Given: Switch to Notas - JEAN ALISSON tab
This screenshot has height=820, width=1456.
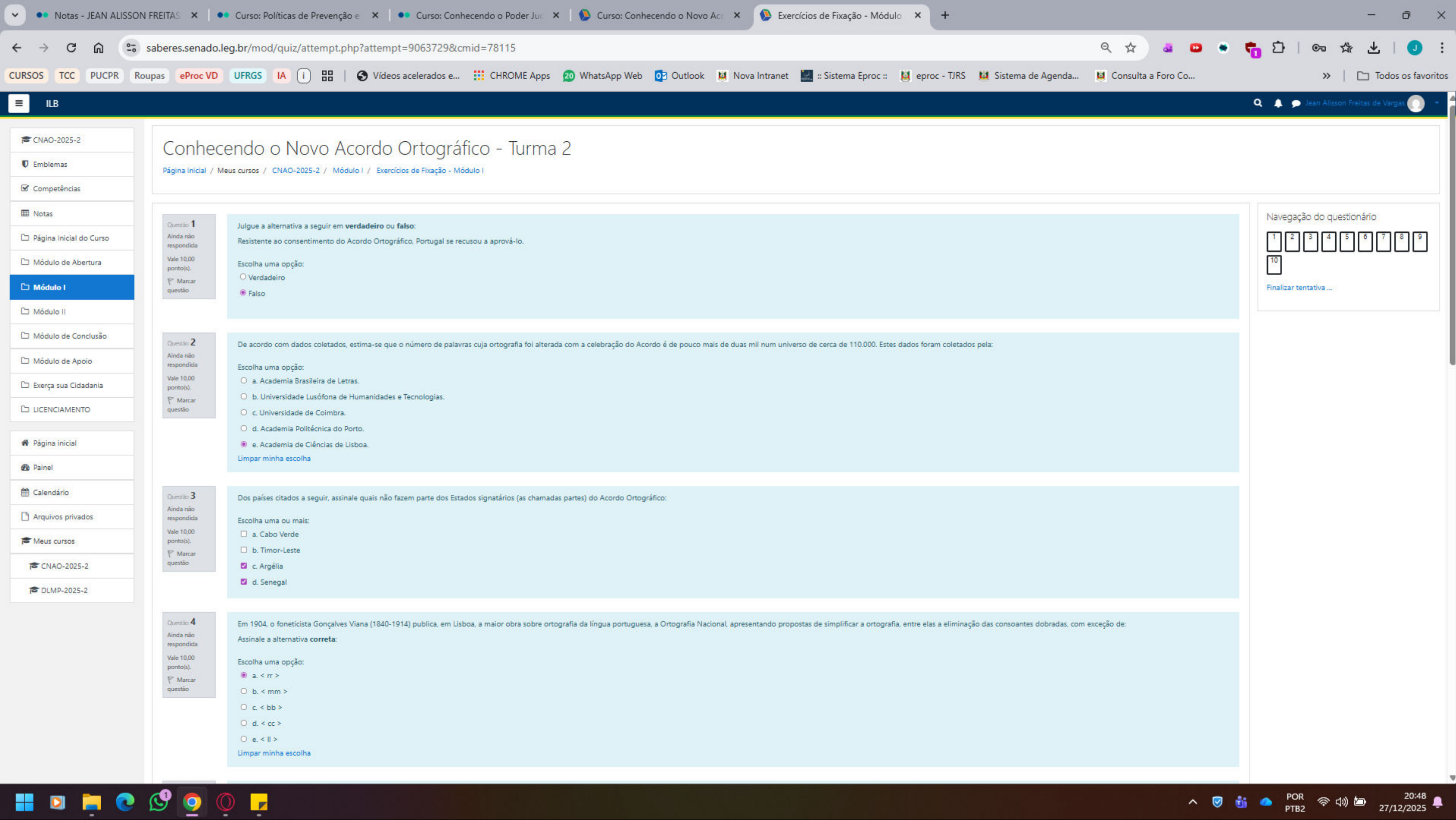Looking at the screenshot, I should tap(116, 15).
